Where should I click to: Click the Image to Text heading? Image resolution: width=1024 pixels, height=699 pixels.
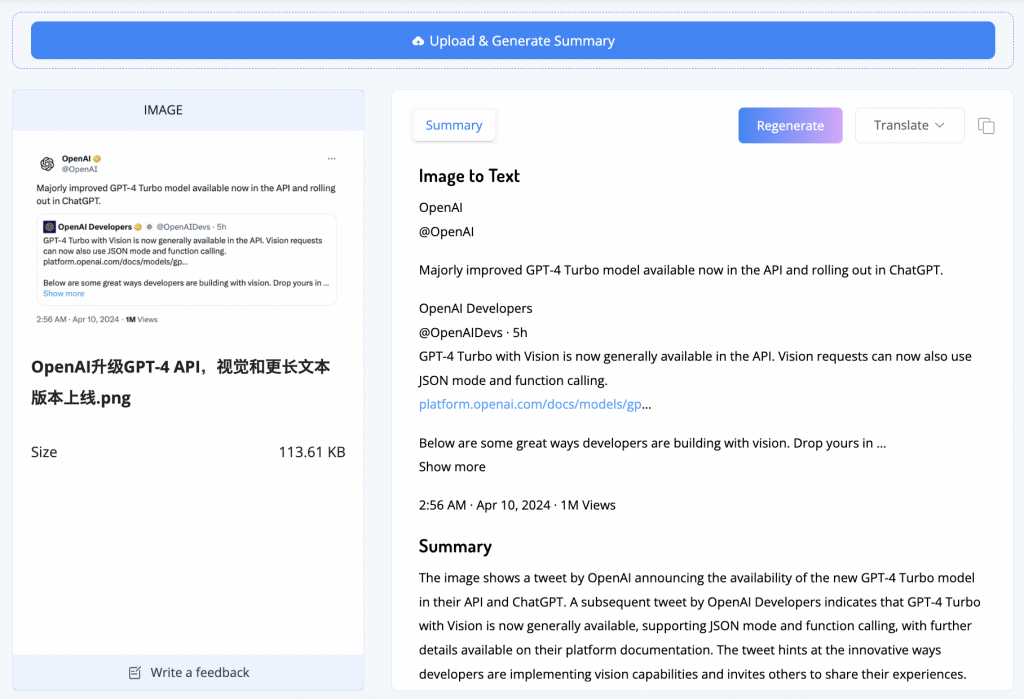(469, 176)
